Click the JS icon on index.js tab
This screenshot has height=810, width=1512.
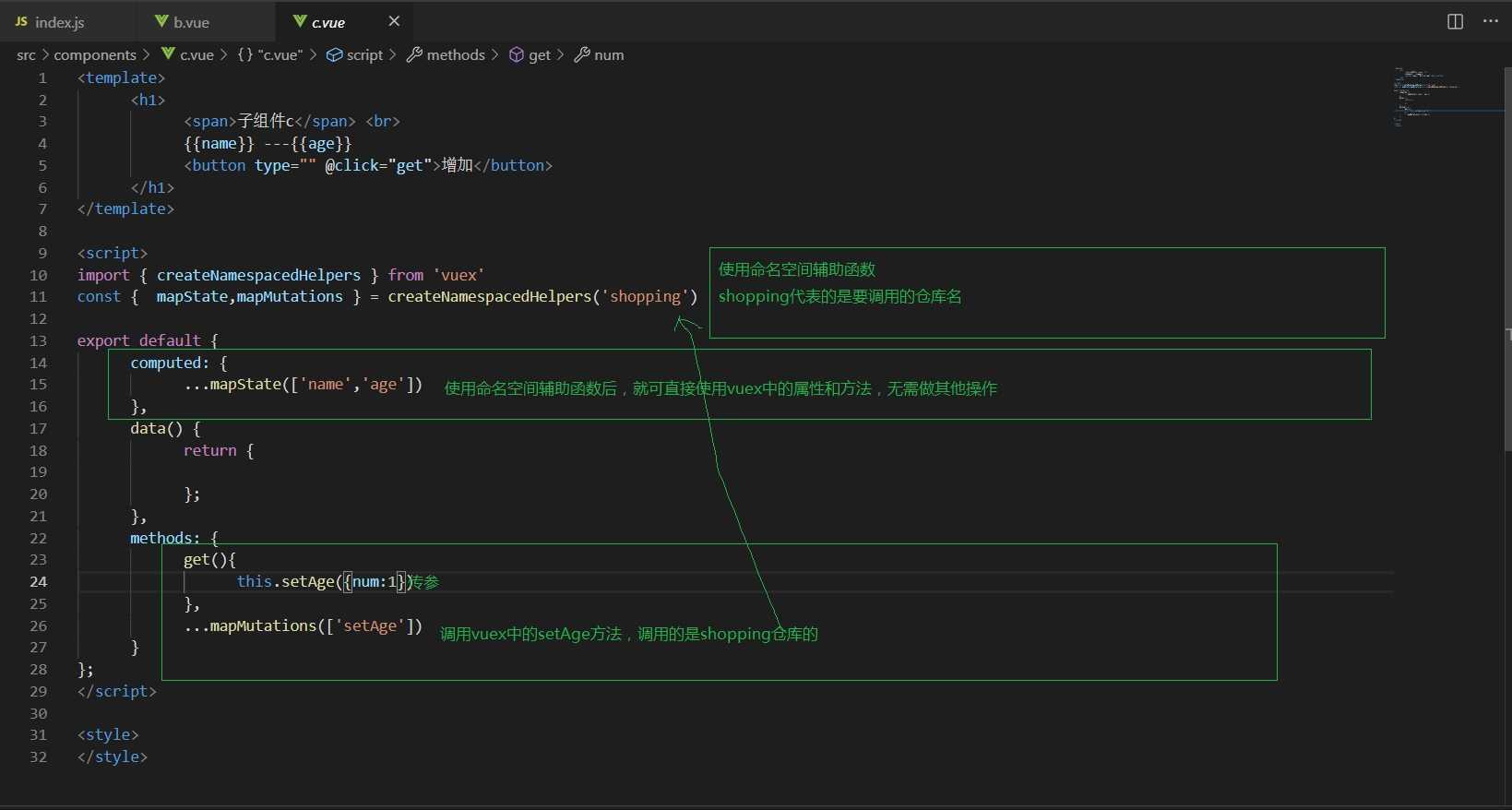[21, 21]
